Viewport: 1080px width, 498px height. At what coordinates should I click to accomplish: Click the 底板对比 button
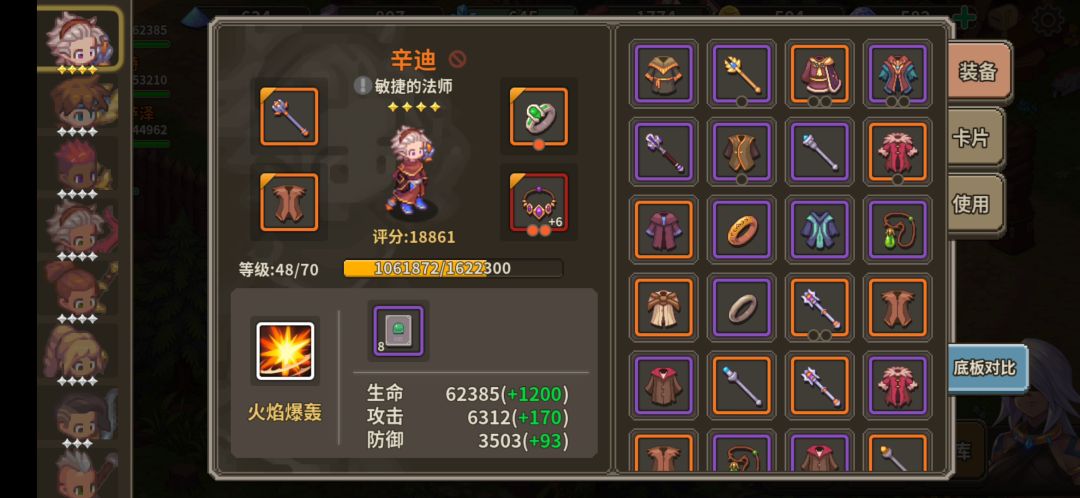pos(984,368)
